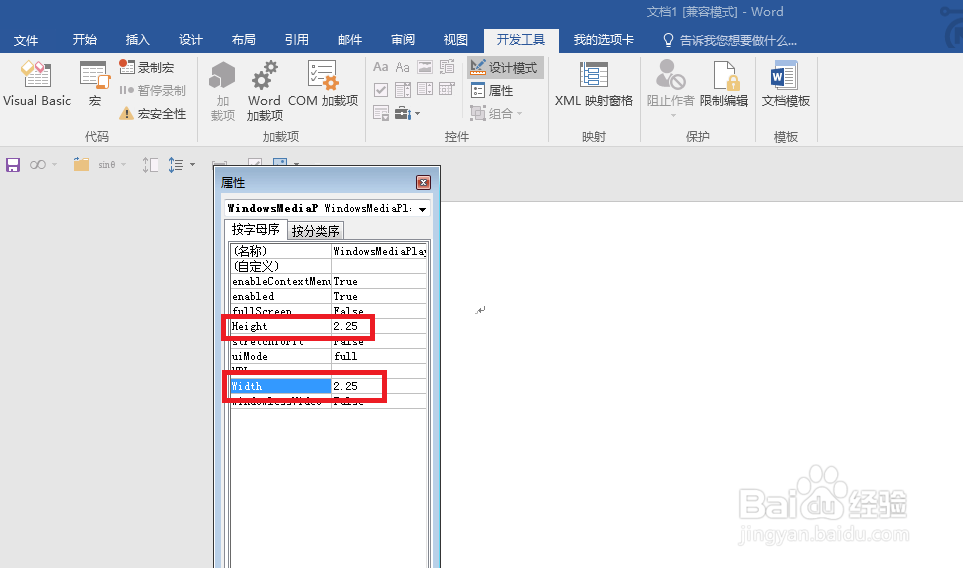This screenshot has height=568, width=963.
Task: Select the uiMode property row
Action: (x=329, y=356)
